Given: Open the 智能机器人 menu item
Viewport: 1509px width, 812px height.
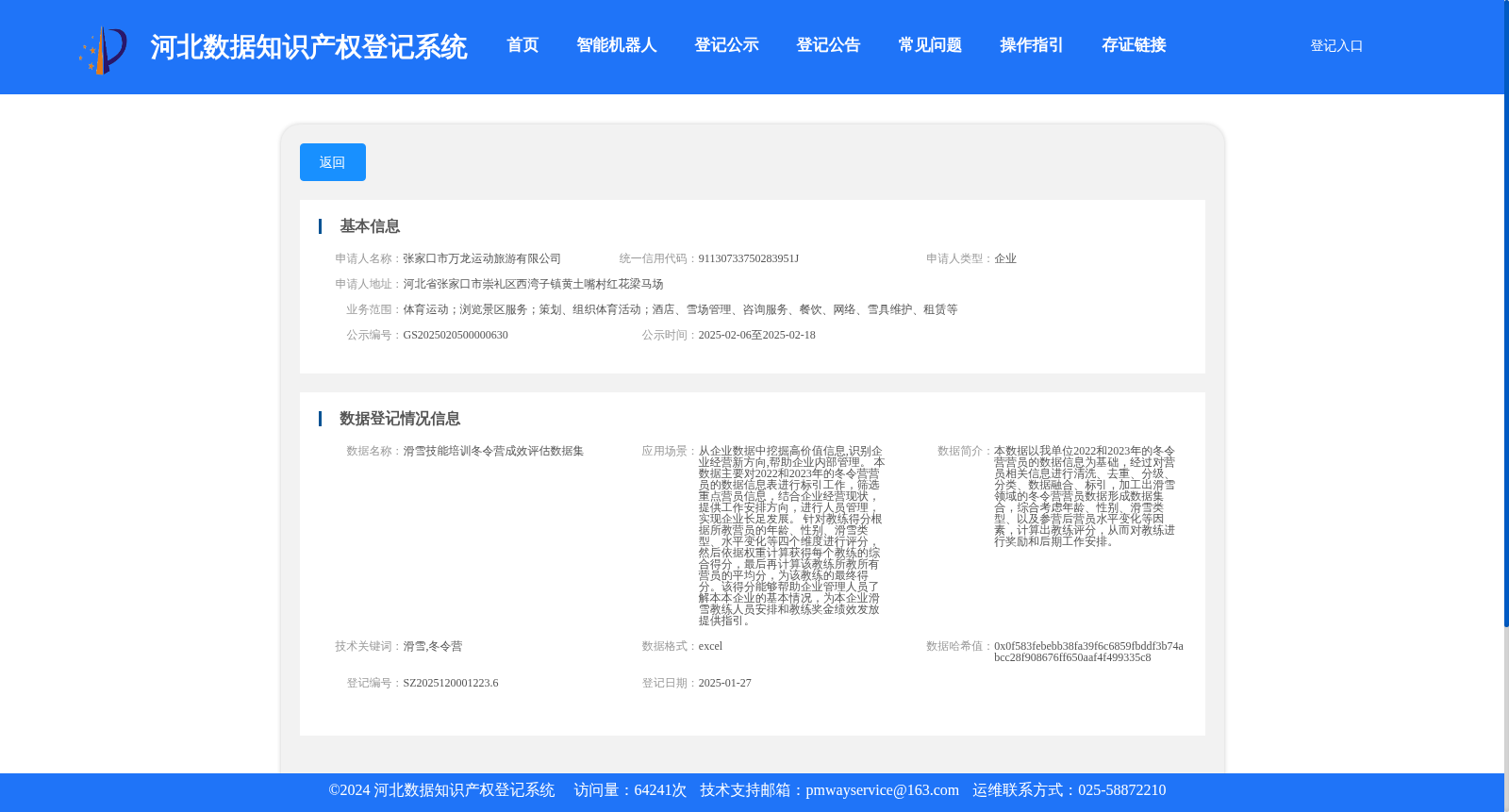Looking at the screenshot, I should pyautogui.click(x=617, y=45).
